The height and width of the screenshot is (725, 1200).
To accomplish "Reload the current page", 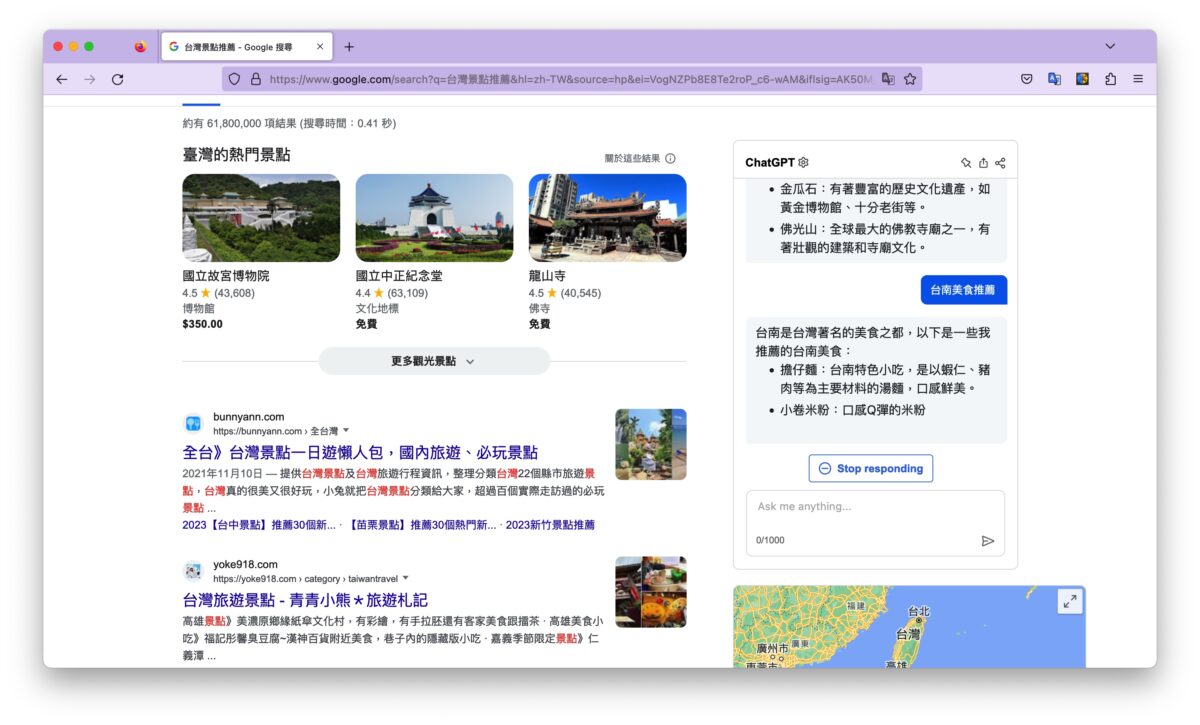I will 118,79.
